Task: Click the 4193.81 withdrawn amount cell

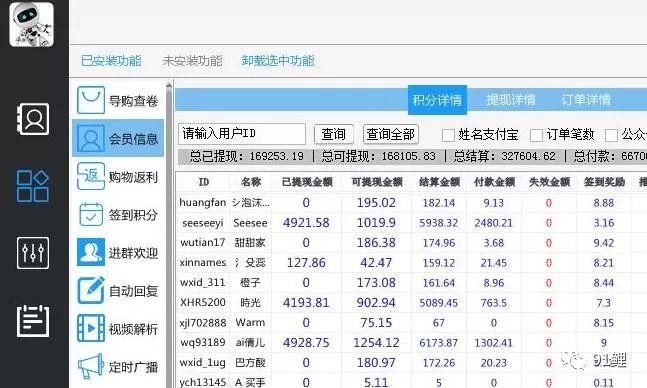Action: click(x=306, y=303)
